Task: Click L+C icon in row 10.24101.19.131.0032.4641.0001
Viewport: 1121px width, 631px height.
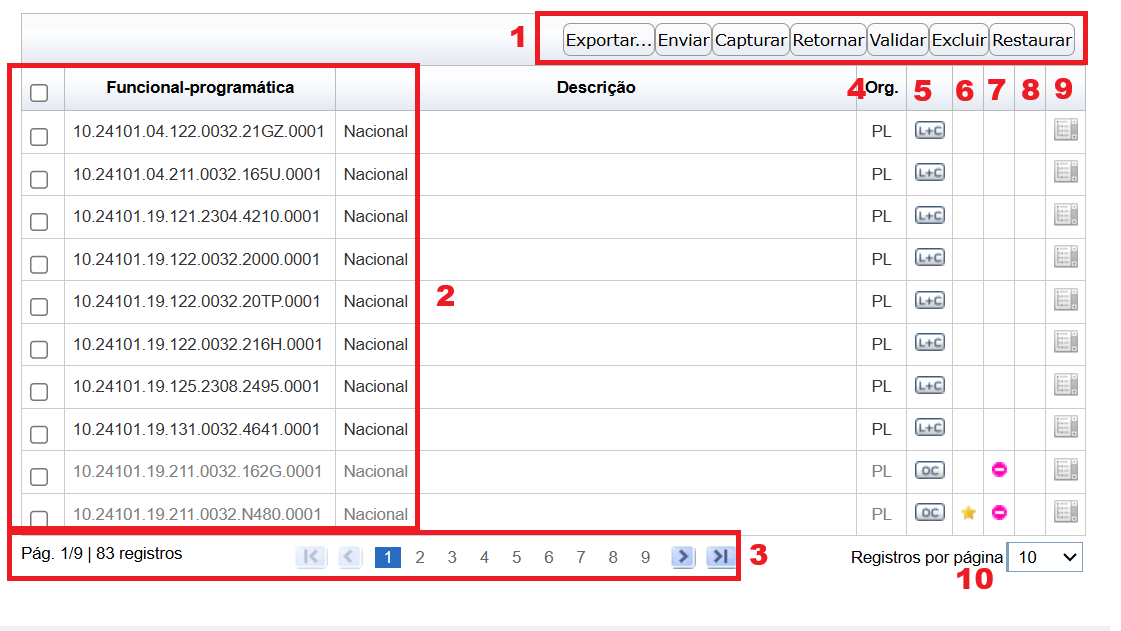Action: point(929,428)
